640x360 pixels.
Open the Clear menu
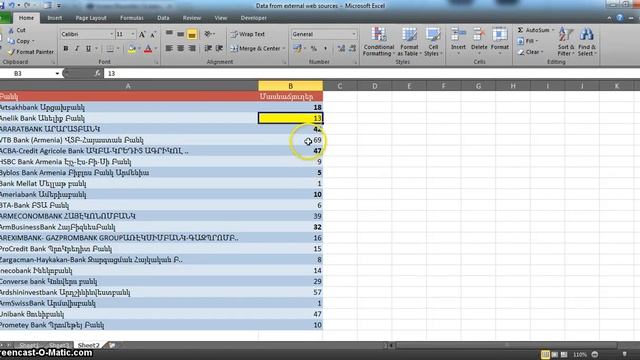pos(530,52)
